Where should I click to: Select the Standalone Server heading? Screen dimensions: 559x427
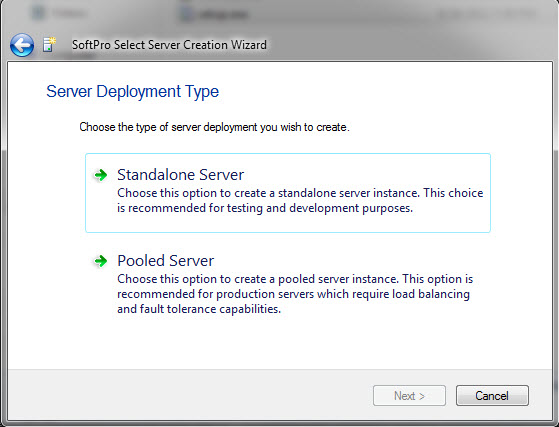tap(180, 175)
